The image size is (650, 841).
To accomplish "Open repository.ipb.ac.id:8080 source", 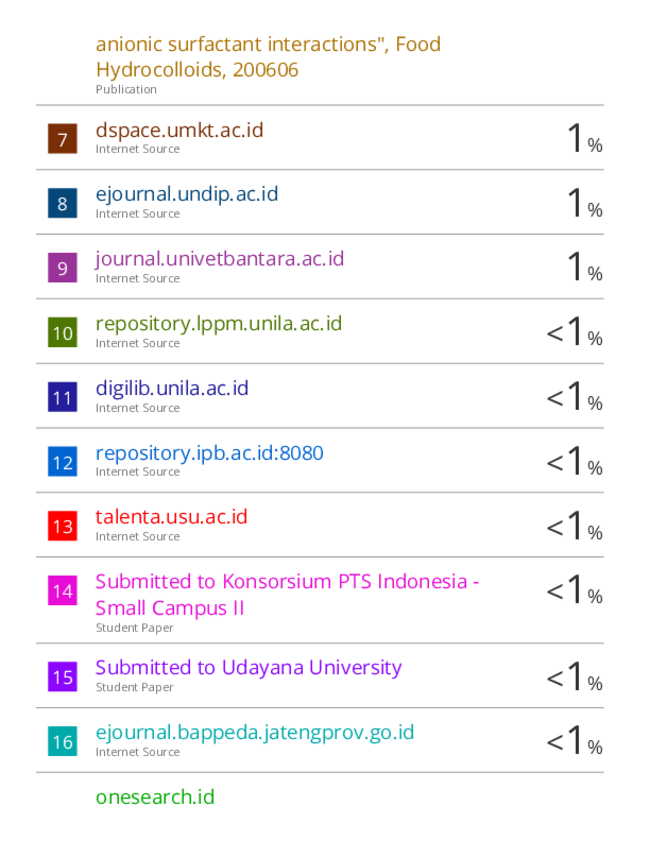I will (x=210, y=453).
